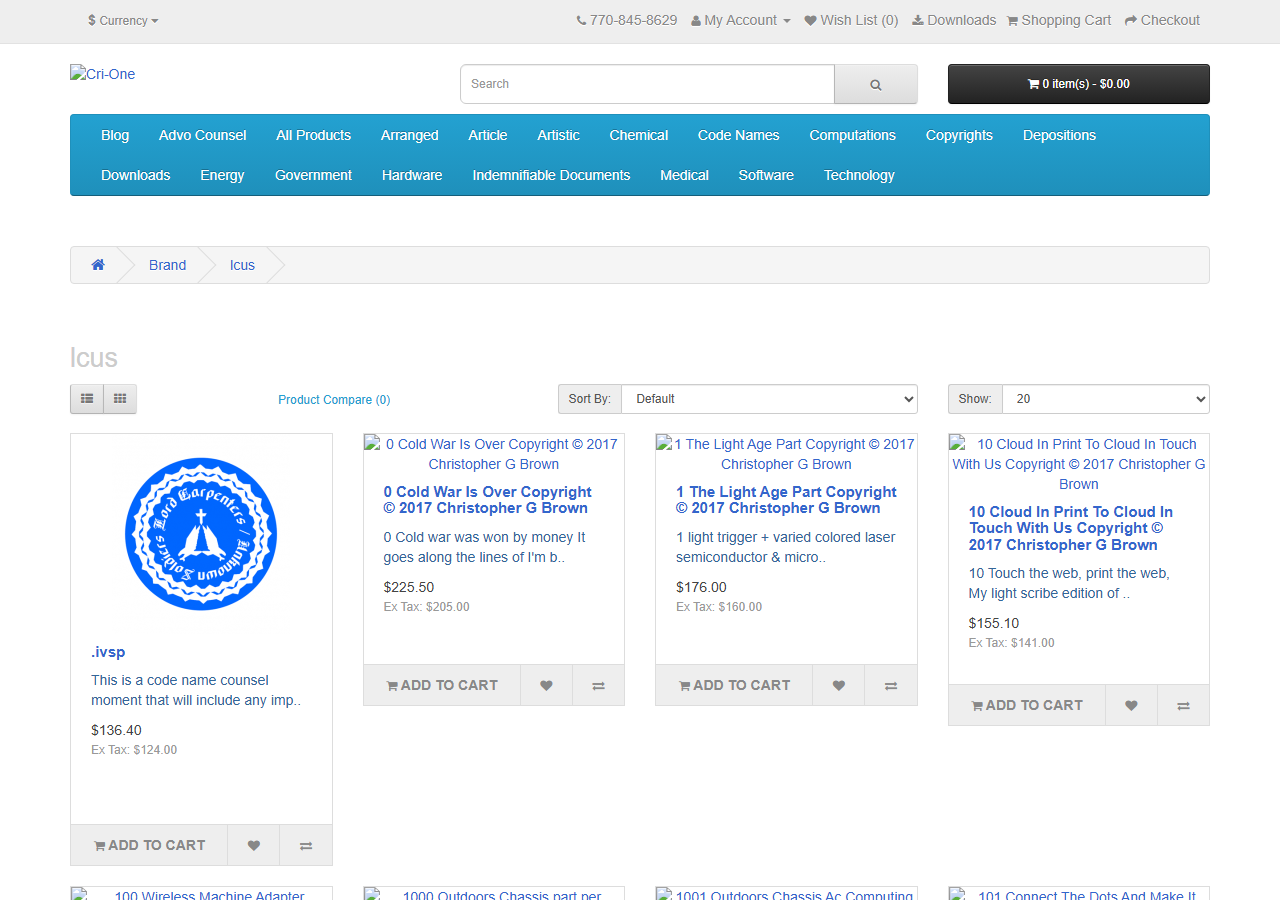
Task: Open the Energy category
Action: (x=222, y=175)
